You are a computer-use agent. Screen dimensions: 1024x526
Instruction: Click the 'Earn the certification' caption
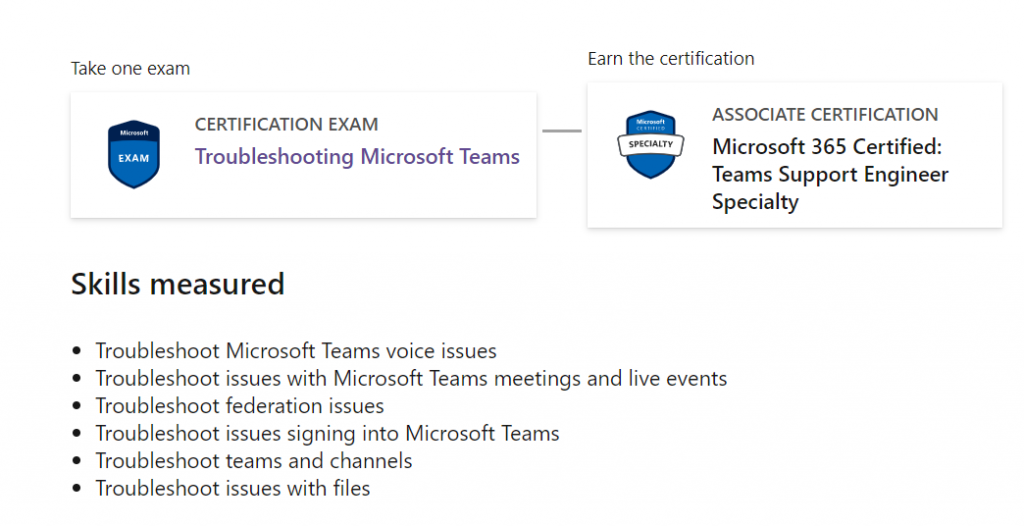671,58
